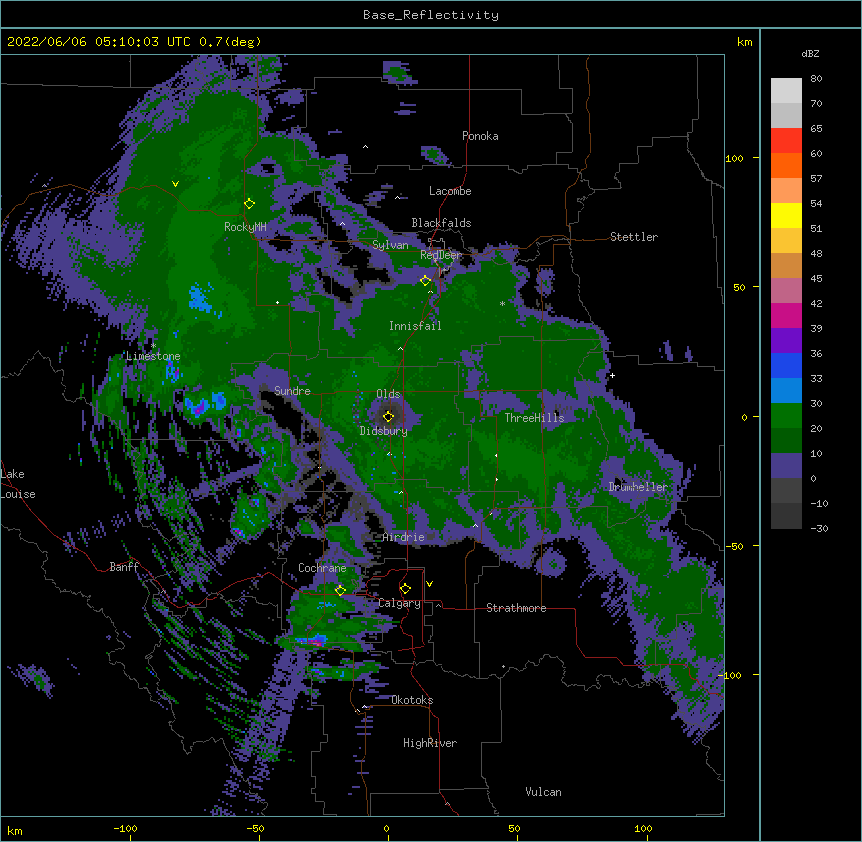Click the Innisfail city label
Viewport: 862px width, 842px height.
pyautogui.click(x=415, y=326)
